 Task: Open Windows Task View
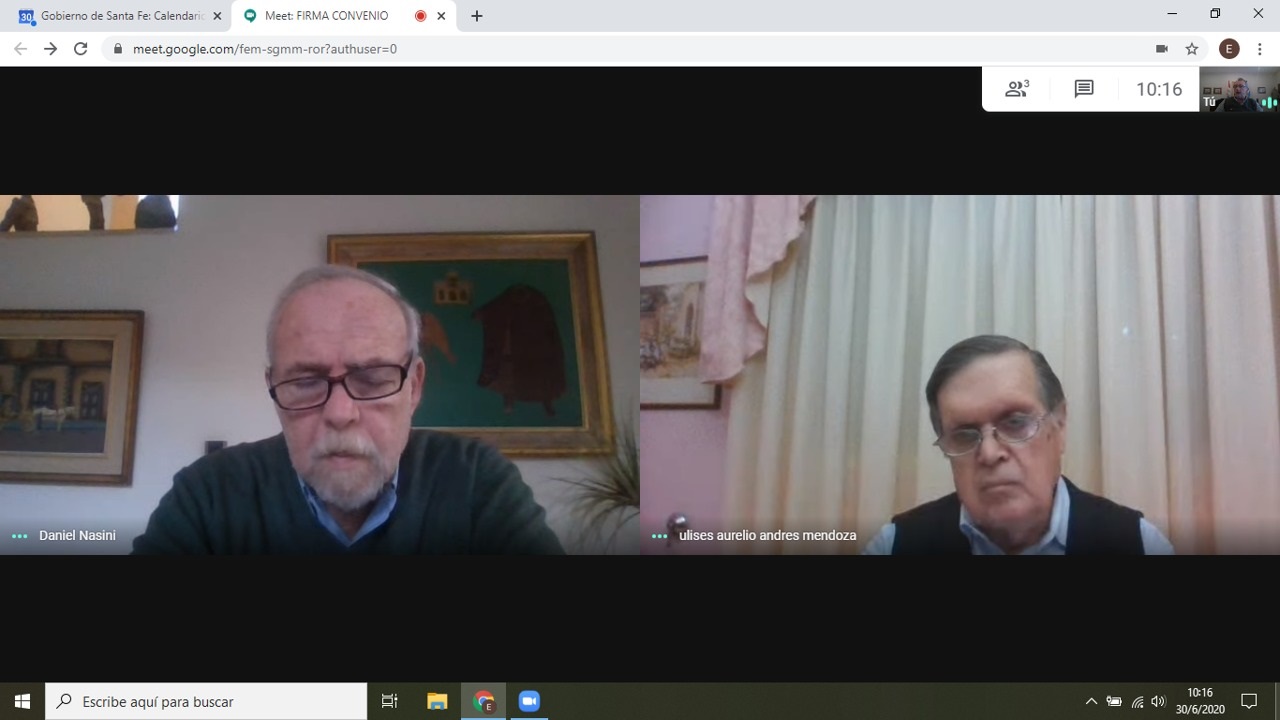pos(390,701)
